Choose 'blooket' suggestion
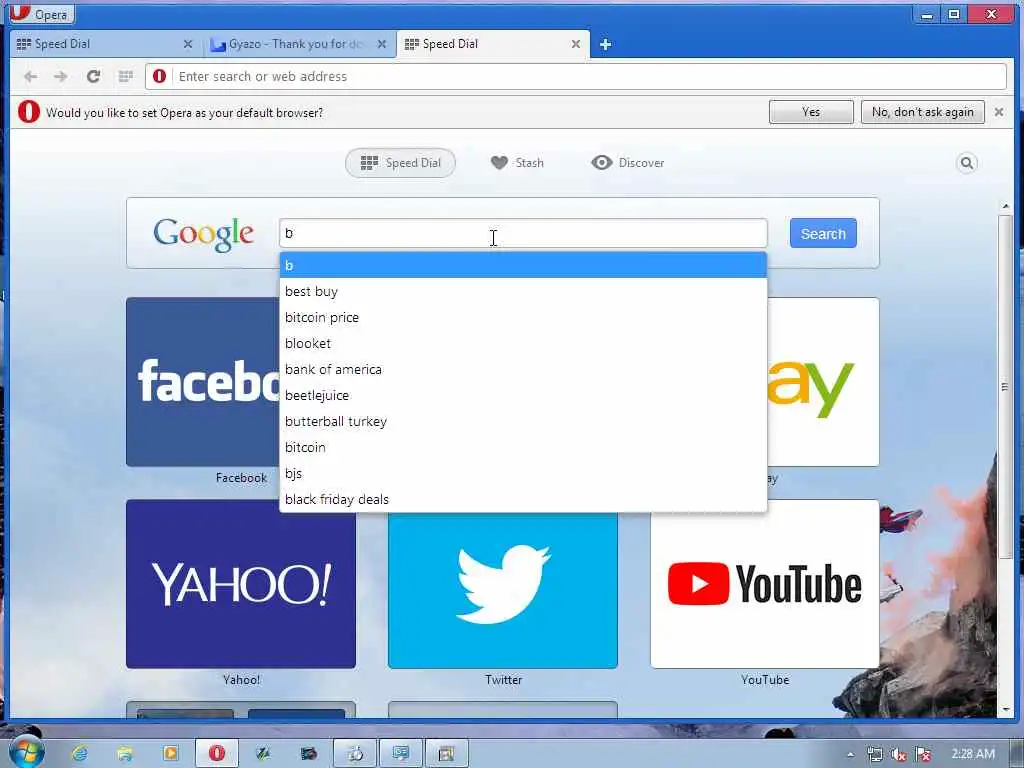This screenshot has height=768, width=1024. click(x=523, y=344)
